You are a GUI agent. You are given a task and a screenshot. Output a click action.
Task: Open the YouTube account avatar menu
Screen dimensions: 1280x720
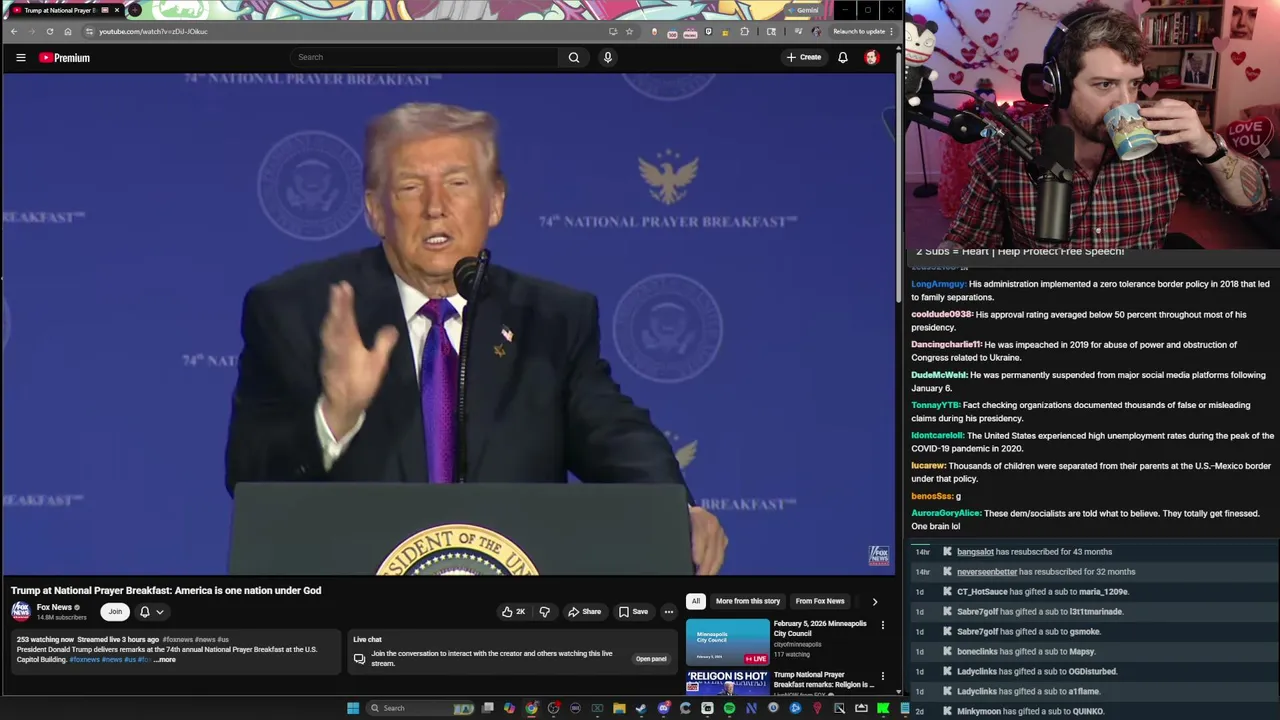pyautogui.click(x=872, y=57)
